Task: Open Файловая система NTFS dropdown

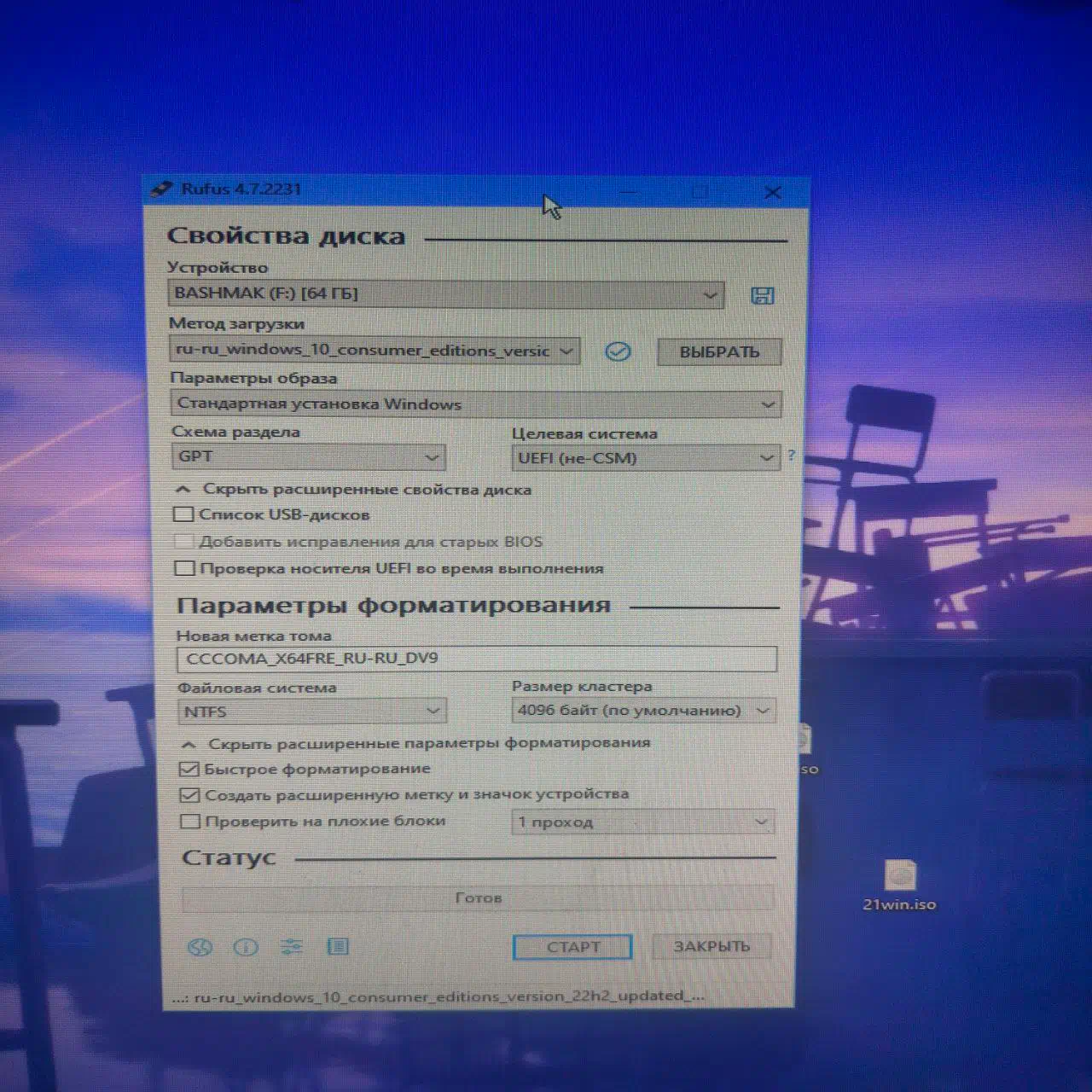Action: (x=311, y=711)
